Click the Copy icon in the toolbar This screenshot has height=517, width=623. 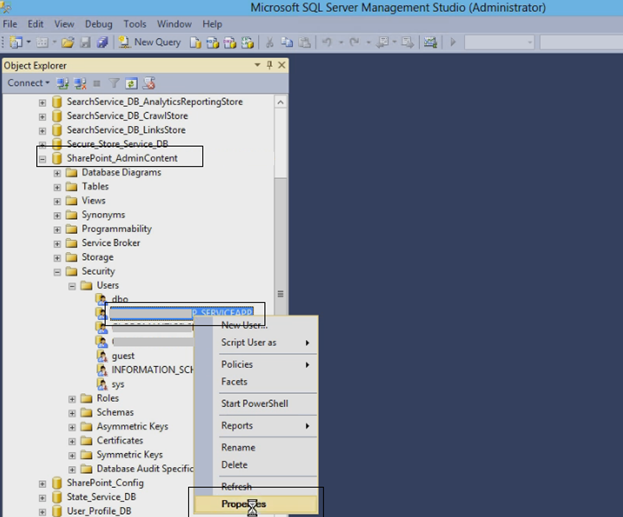coord(287,42)
